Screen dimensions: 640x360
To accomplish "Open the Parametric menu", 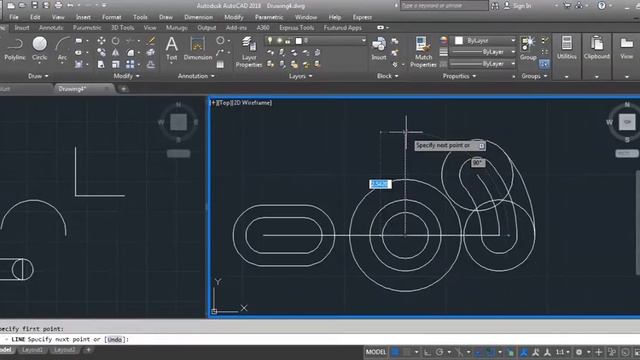I will [269, 17].
